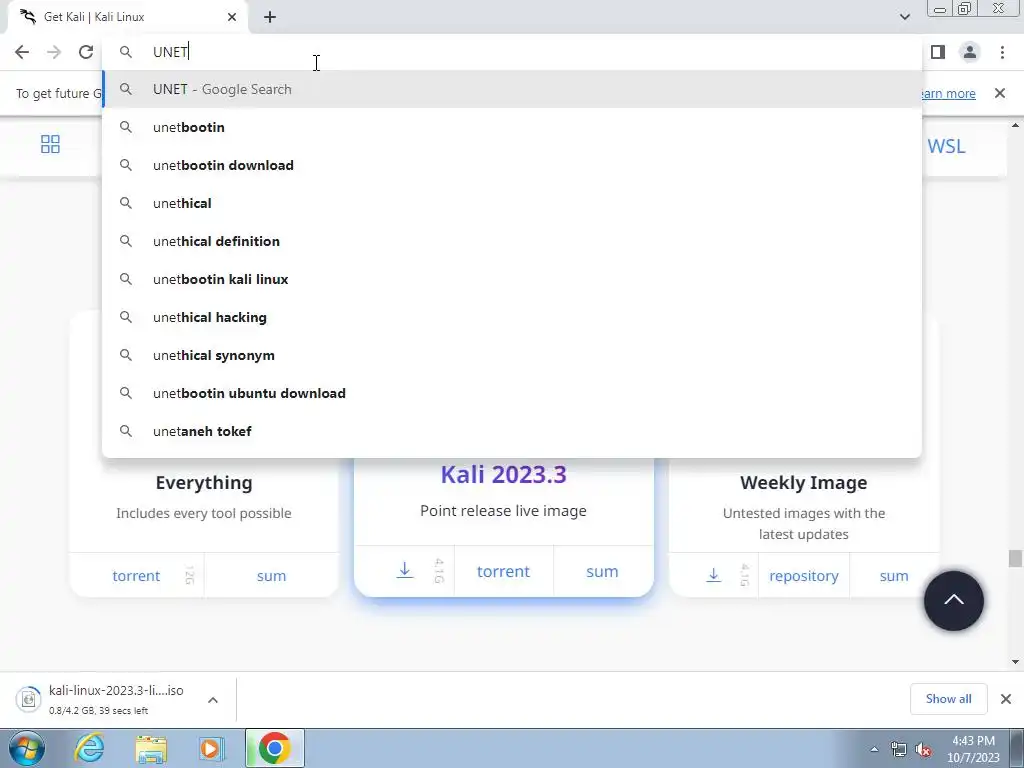Open the tab search dropdown arrow
The image size is (1024, 768).
tap(904, 17)
